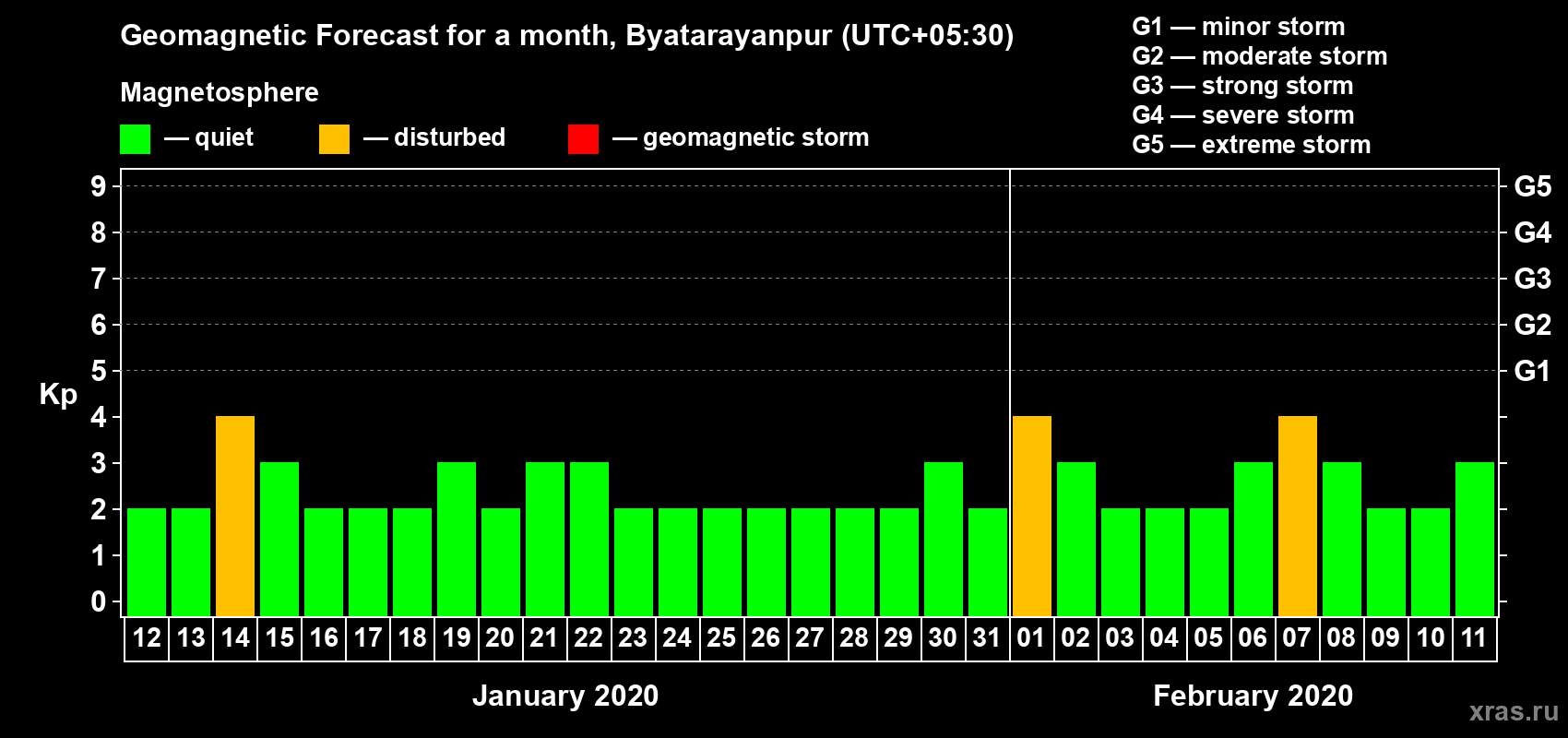Viewport: 1568px width, 738px height.
Task: Click the 'G3 — strong storm' legend line
Action: pos(1242,86)
